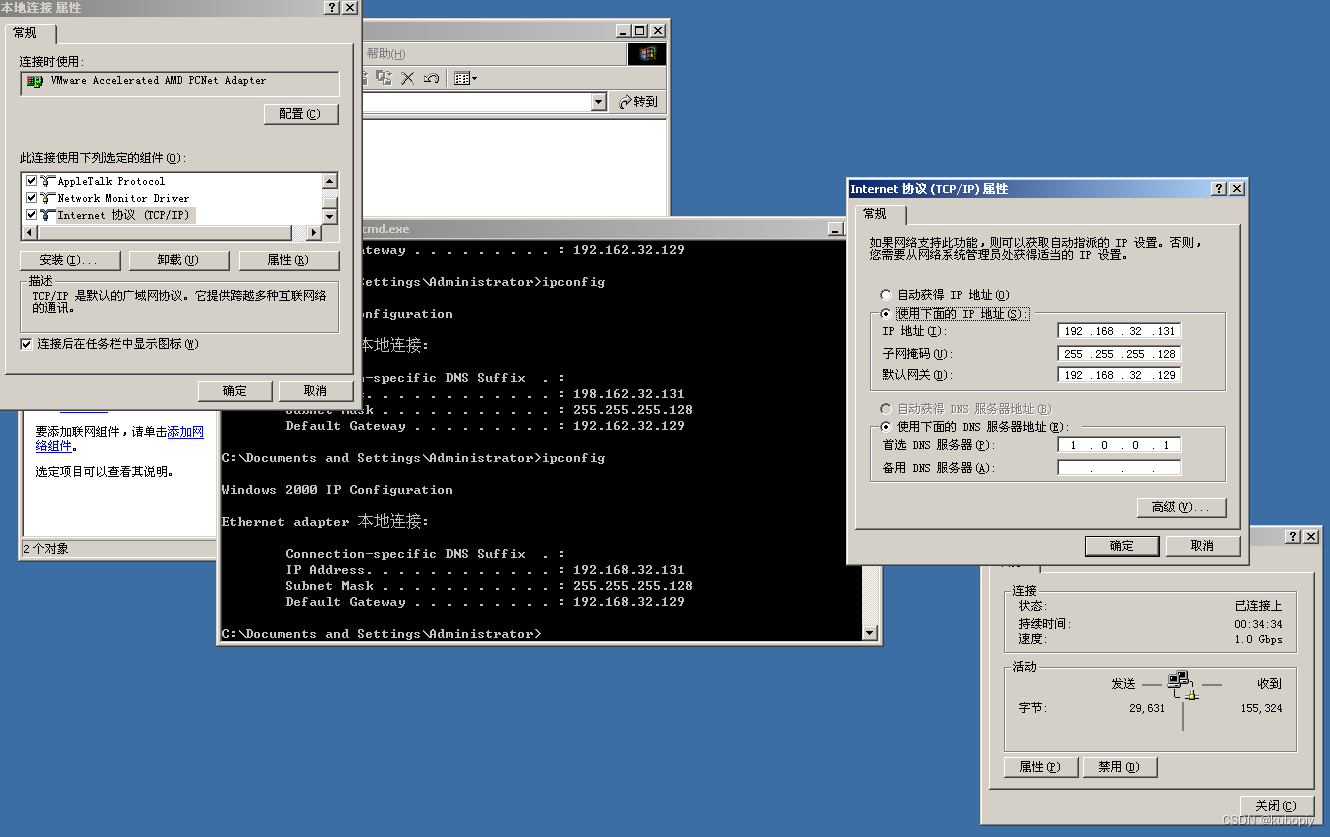Click the Copy To toolbar icon in explorer window
Screen dimensions: 1330x837
point(385,78)
